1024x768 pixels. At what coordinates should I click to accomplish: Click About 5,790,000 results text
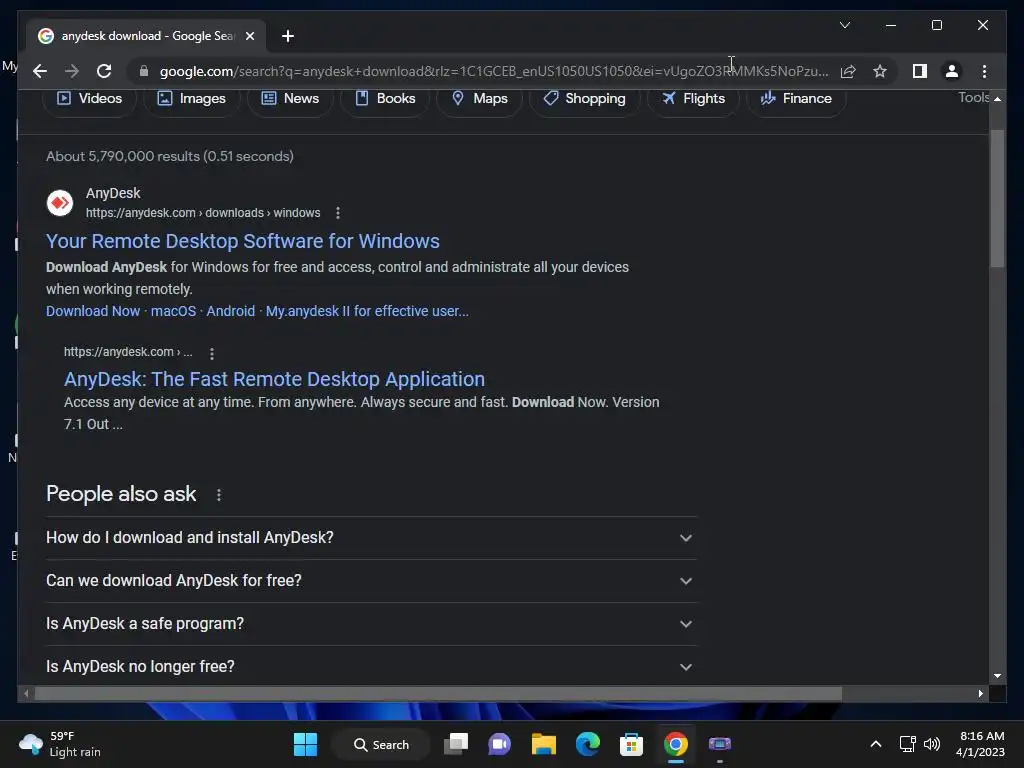tap(170, 157)
